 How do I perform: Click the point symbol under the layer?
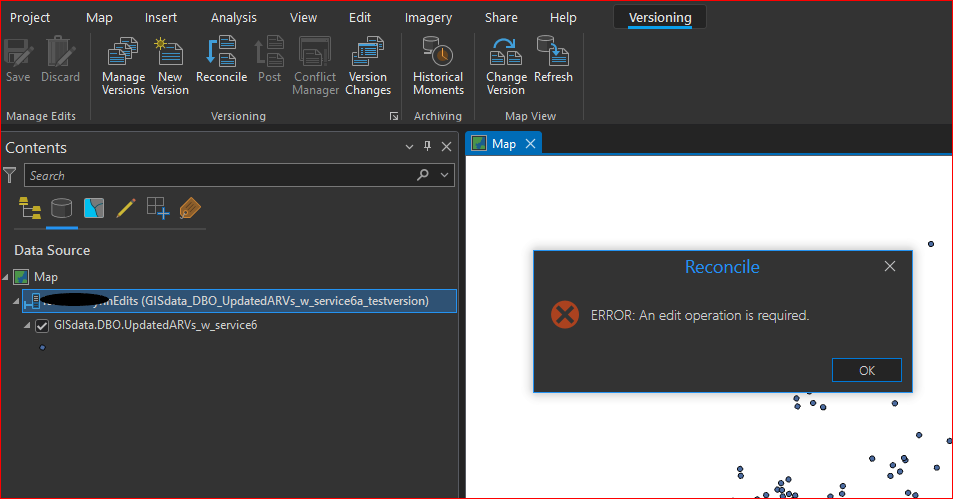click(42, 348)
